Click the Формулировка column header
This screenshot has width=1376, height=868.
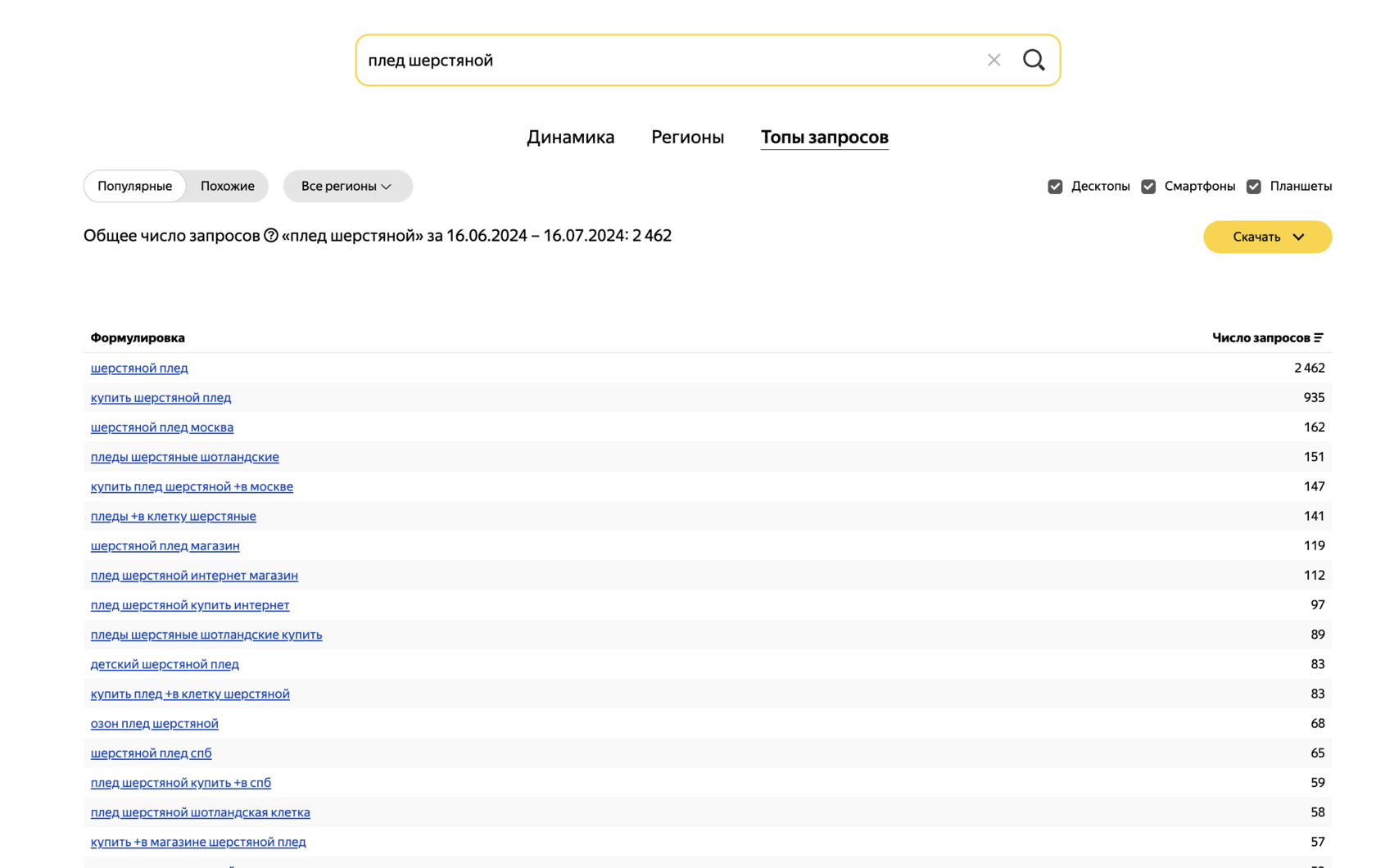[x=138, y=337]
